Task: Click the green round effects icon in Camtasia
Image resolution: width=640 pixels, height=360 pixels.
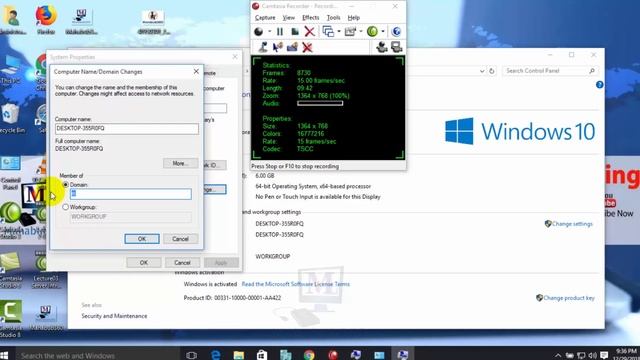Action: pyautogui.click(x=372, y=31)
